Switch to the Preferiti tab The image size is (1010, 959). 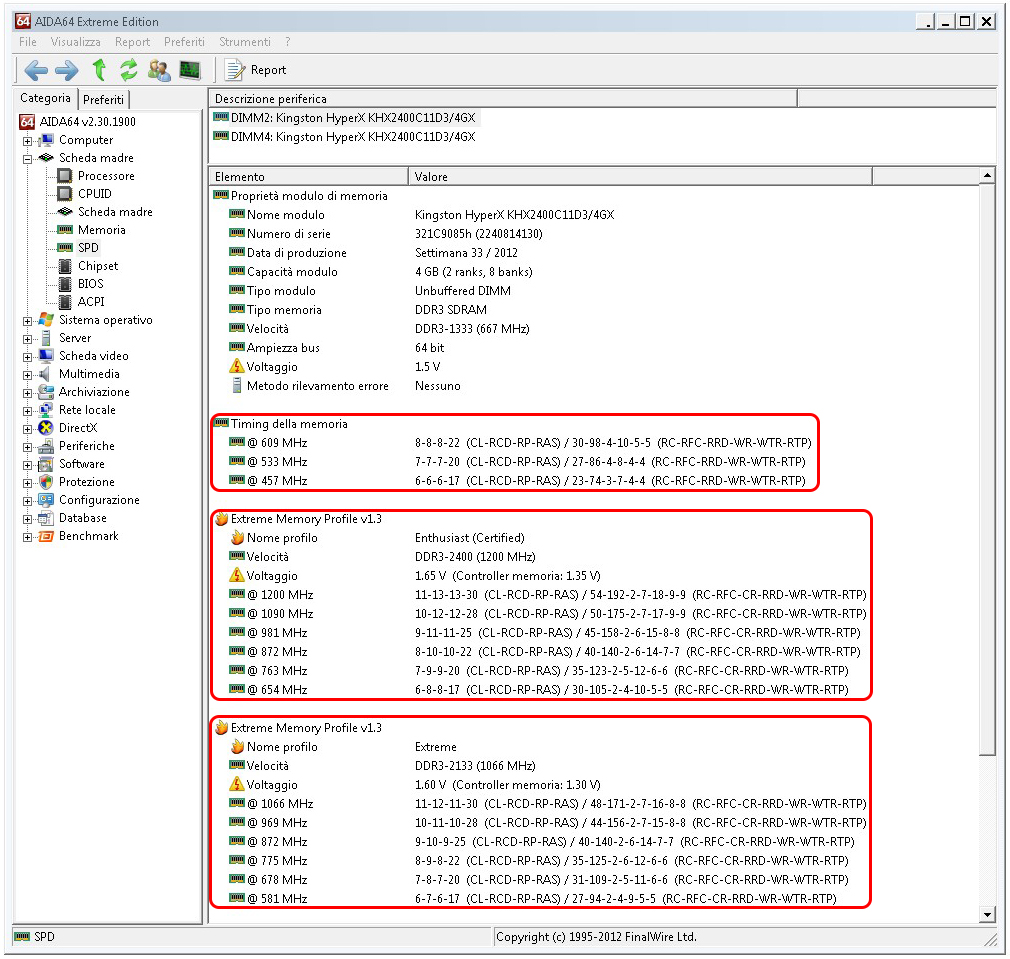point(103,99)
